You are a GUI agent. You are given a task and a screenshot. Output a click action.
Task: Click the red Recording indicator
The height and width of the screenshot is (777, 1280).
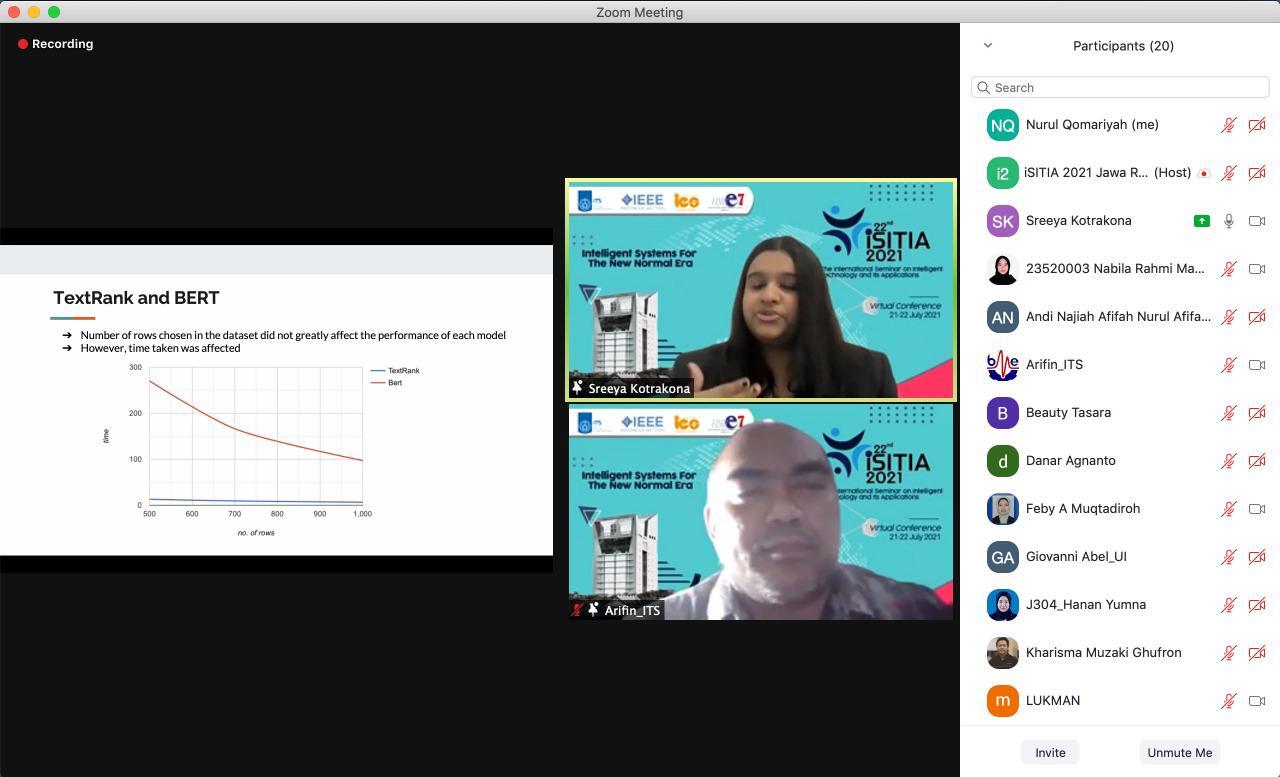tap(56, 44)
